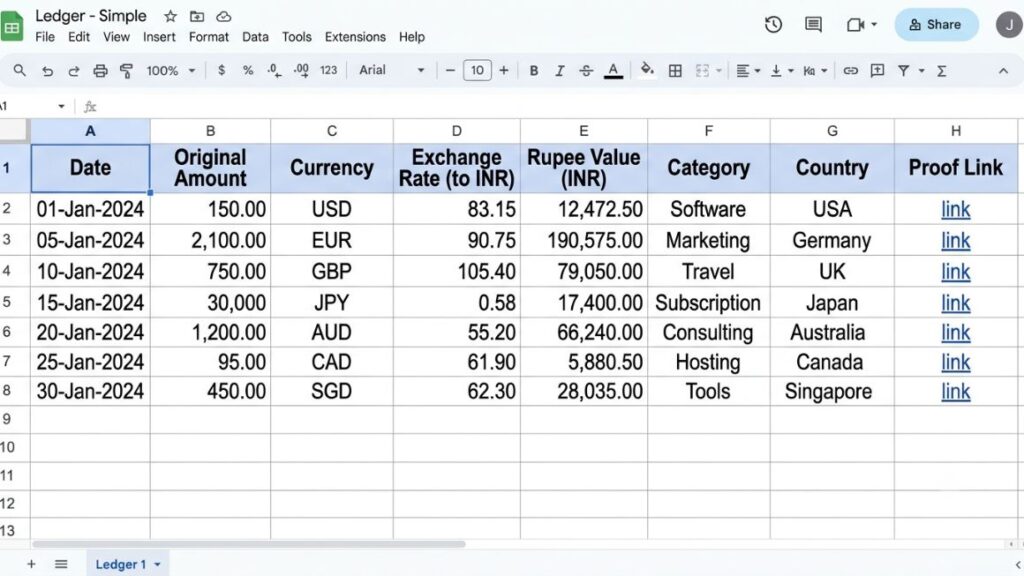Collapse the menus with the chevron
1024x576 pixels.
tap(1003, 71)
